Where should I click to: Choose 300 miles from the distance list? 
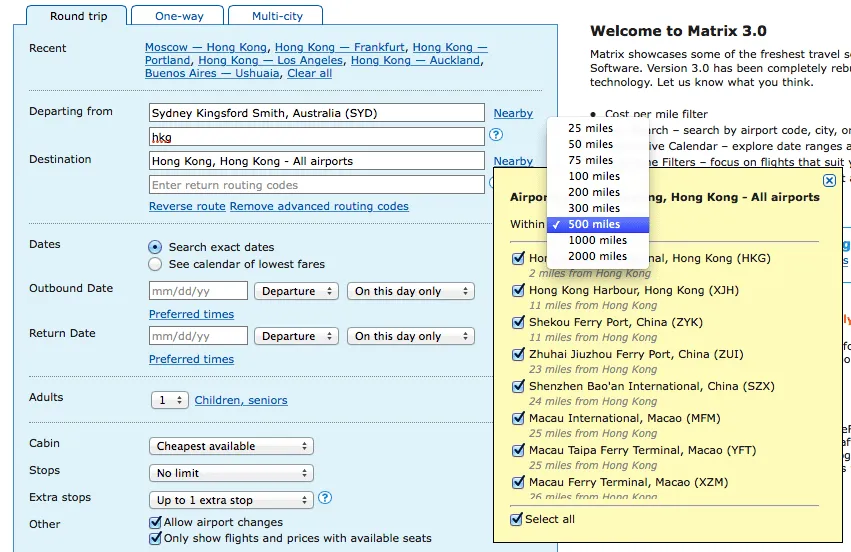598,208
